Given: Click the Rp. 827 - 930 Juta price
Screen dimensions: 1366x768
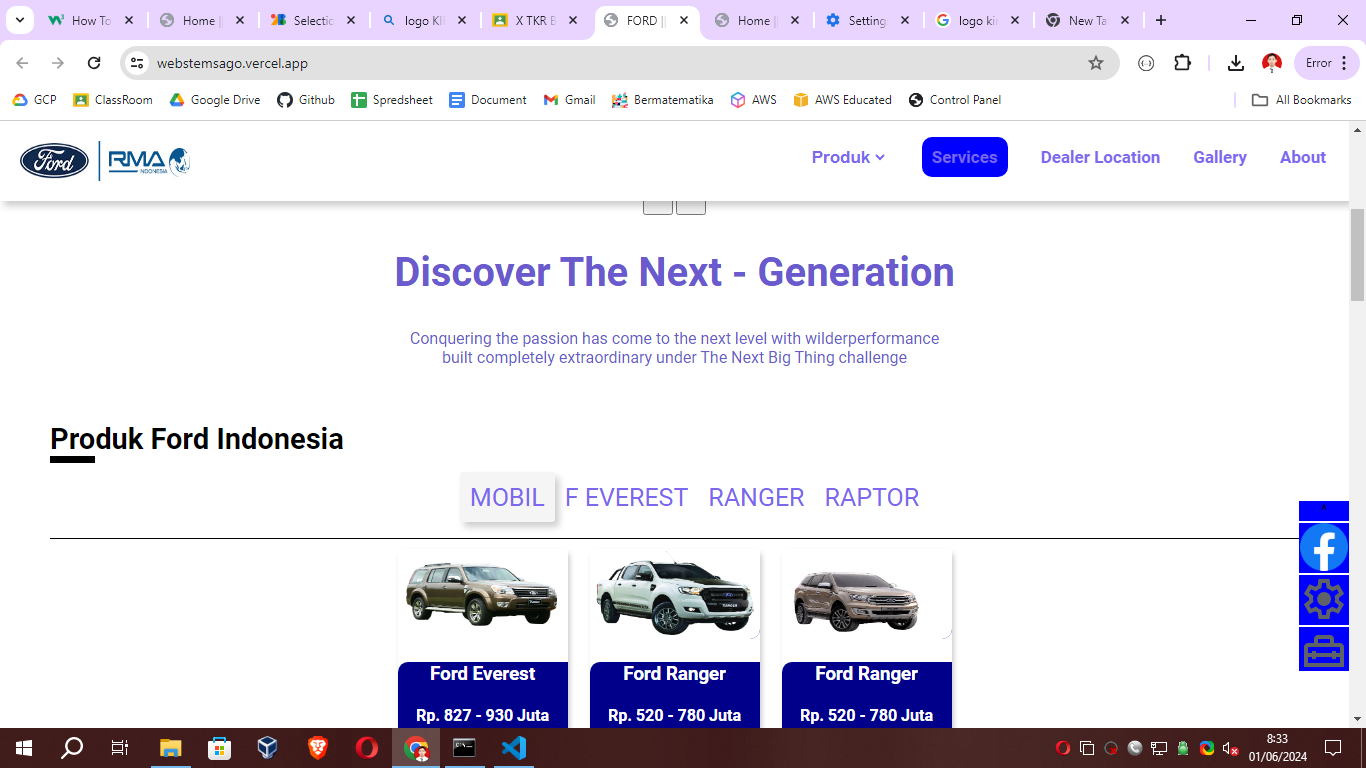Looking at the screenshot, I should click(x=483, y=715).
